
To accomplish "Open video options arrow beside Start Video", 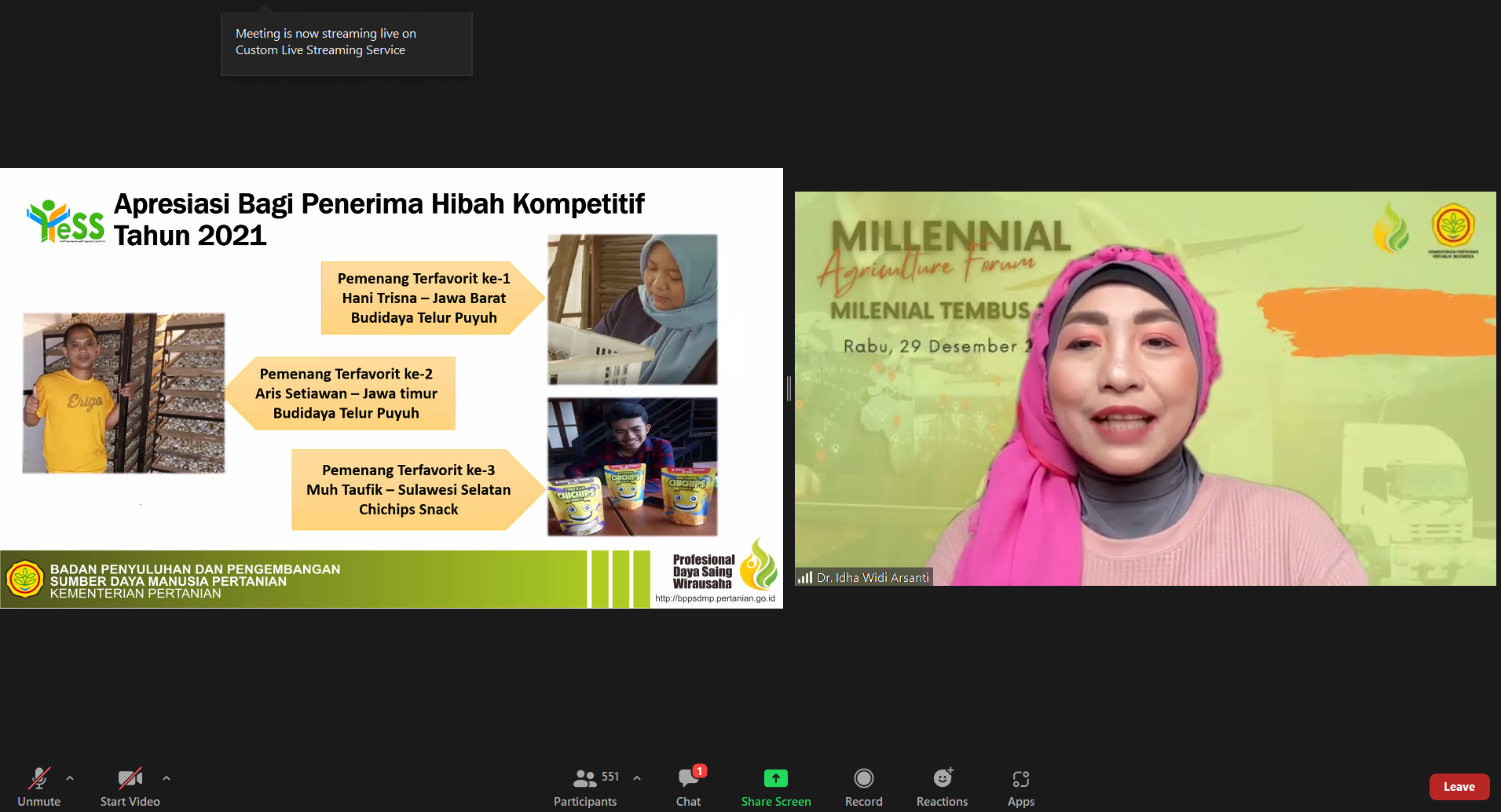I will (x=167, y=778).
